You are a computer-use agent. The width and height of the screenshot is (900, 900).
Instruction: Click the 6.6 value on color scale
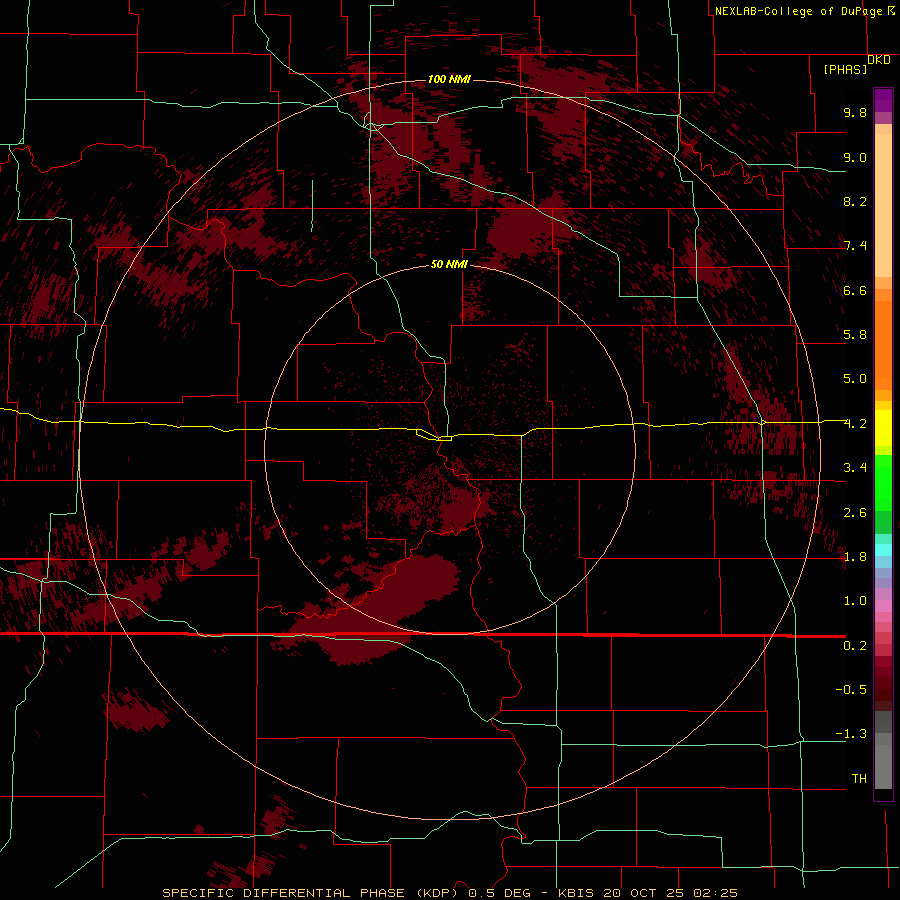click(x=855, y=290)
